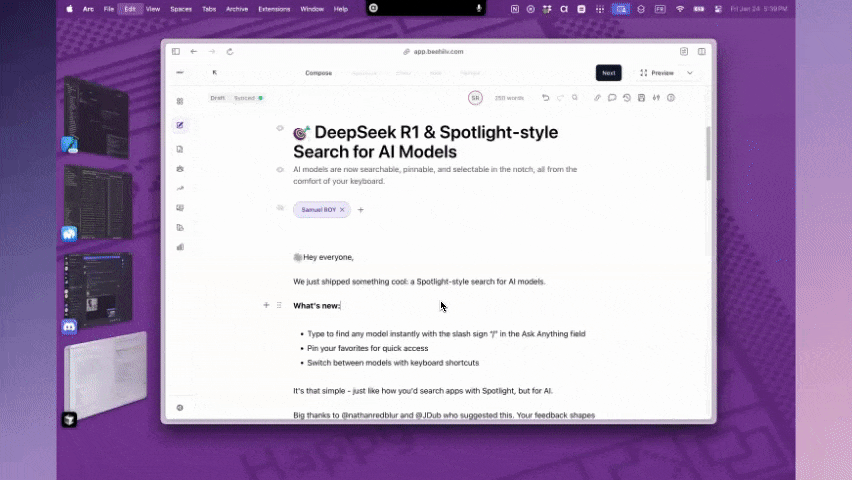Screen dimensions: 852x480
Task: Open Control Center in menu bar
Action: (718, 9)
